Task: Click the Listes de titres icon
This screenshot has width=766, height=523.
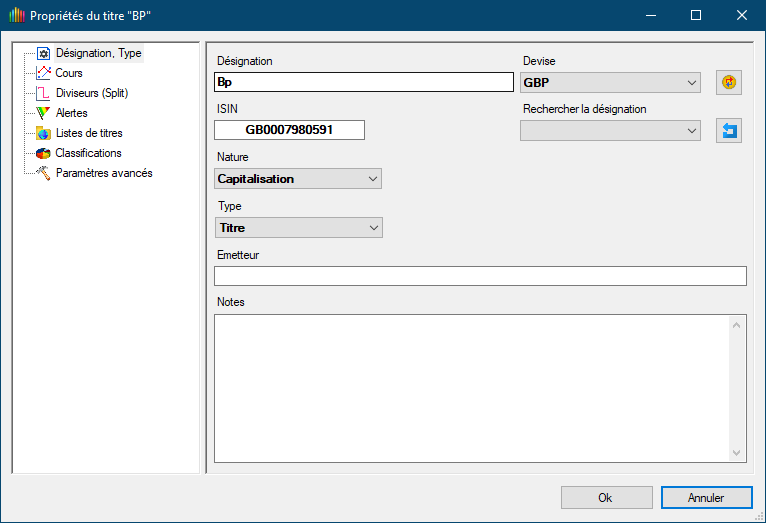Action: click(43, 133)
